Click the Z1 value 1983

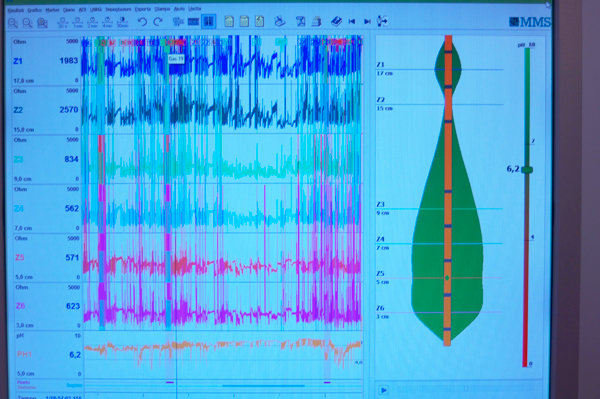[x=68, y=61]
